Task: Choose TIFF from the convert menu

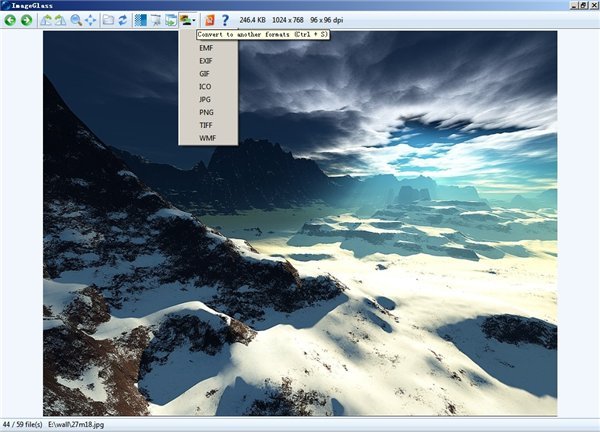Action: point(208,125)
